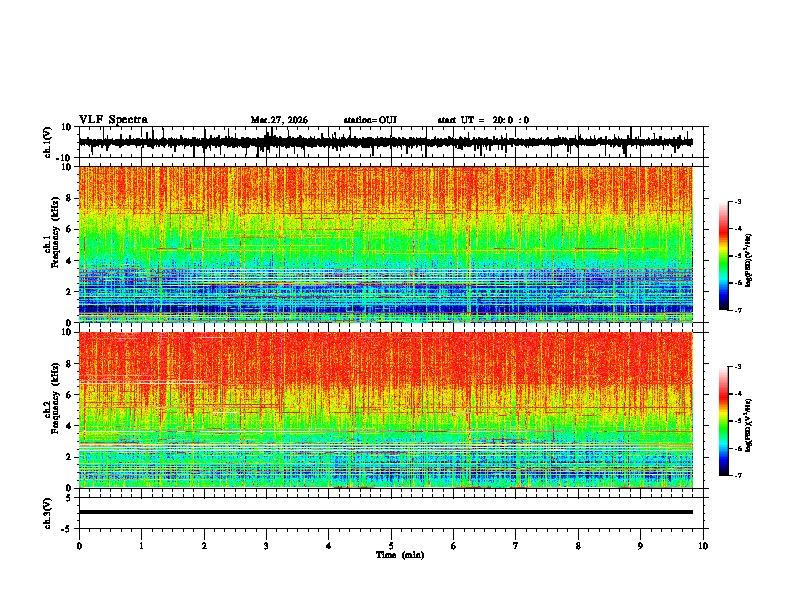Click the "Time (min)" x-axis label
The image size is (792, 612).
400,555
